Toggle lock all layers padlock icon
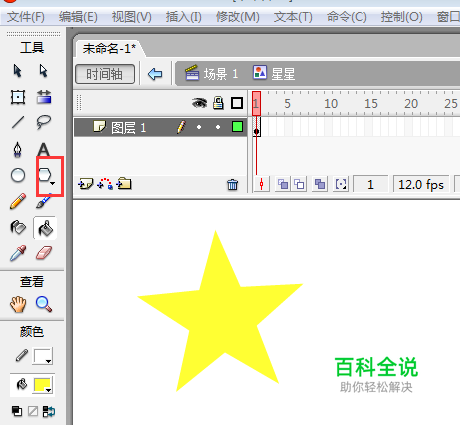The height and width of the screenshot is (425, 460). click(218, 103)
